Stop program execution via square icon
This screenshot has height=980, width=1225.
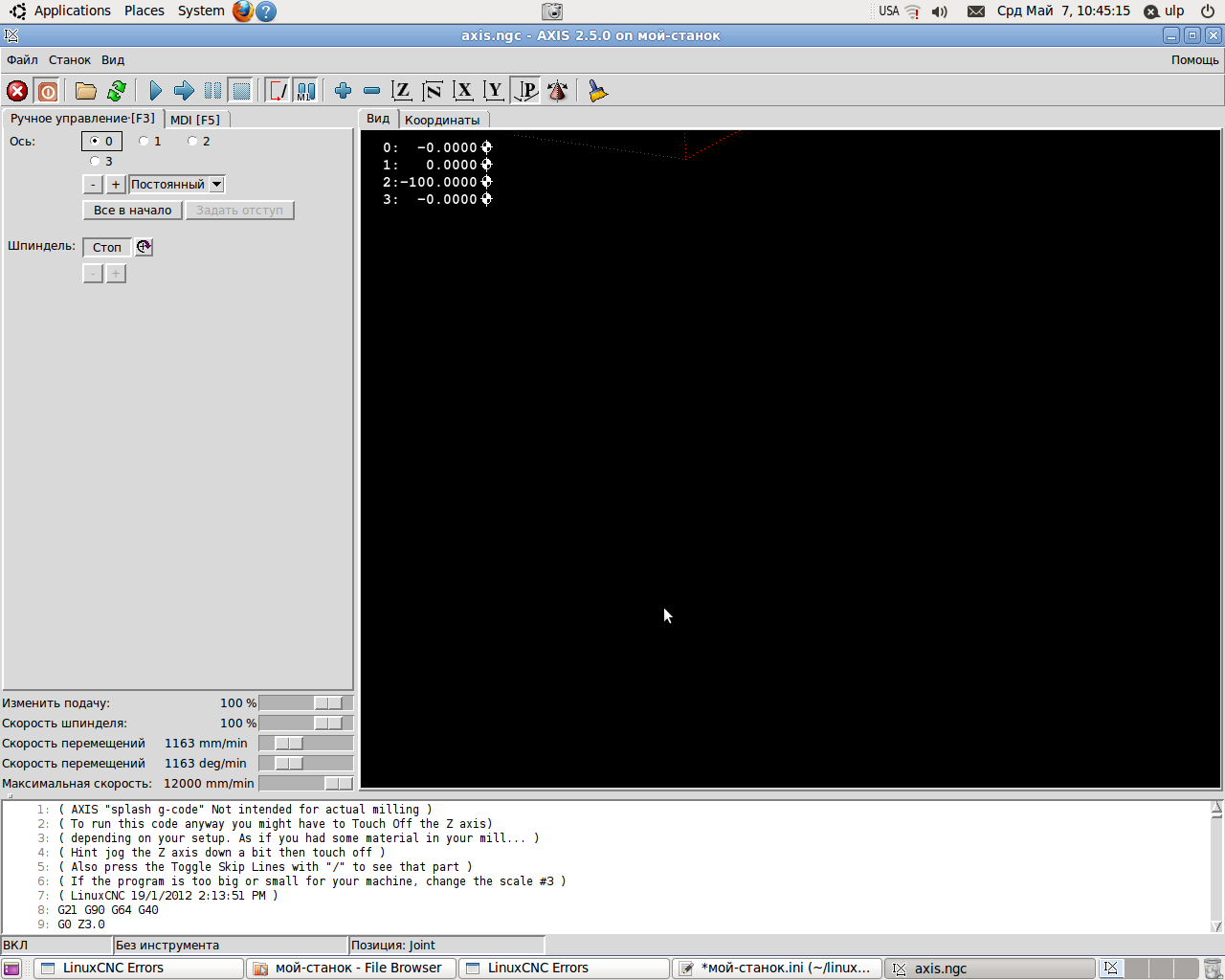(241, 91)
